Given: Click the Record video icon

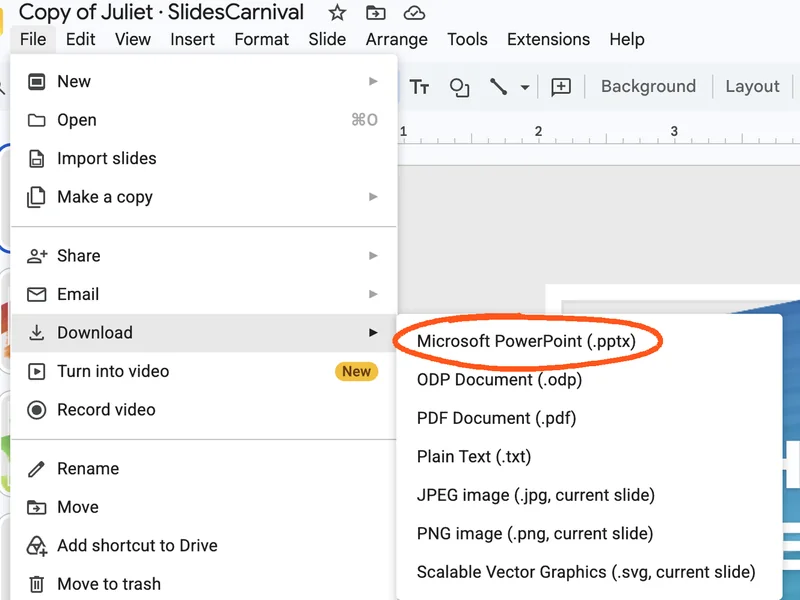Looking at the screenshot, I should [x=36, y=410].
